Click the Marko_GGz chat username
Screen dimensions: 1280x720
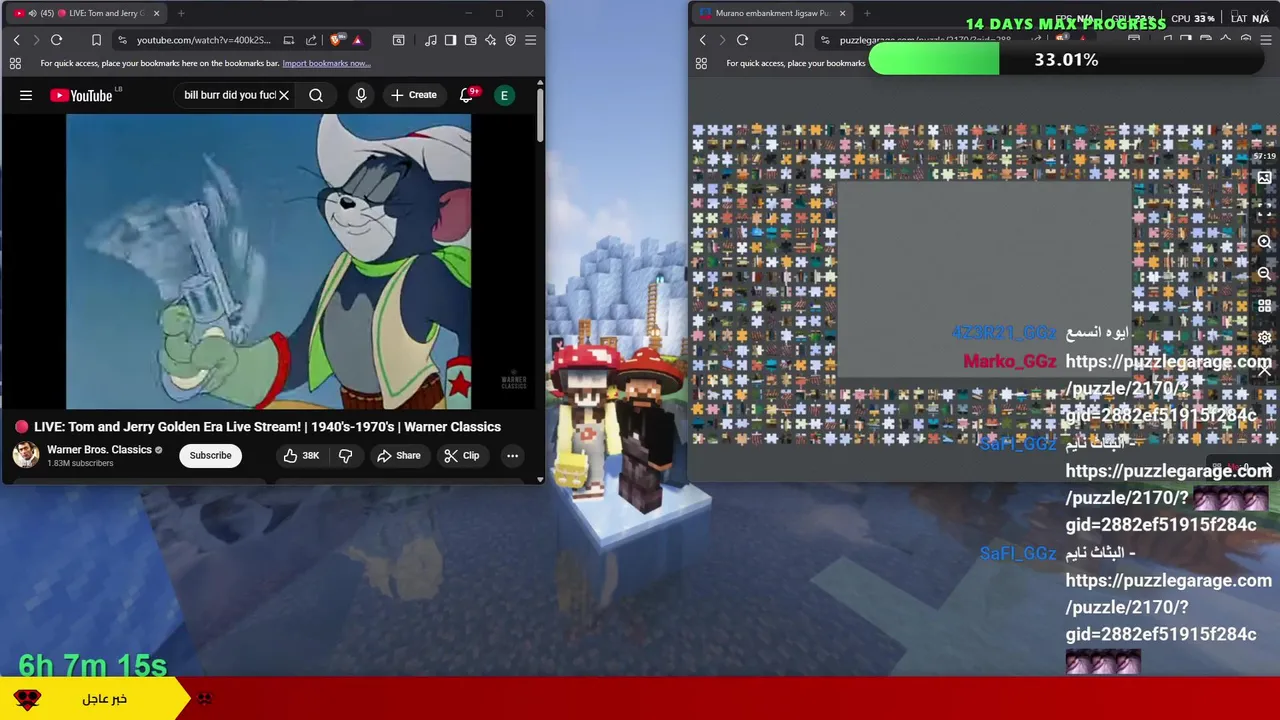point(1009,361)
